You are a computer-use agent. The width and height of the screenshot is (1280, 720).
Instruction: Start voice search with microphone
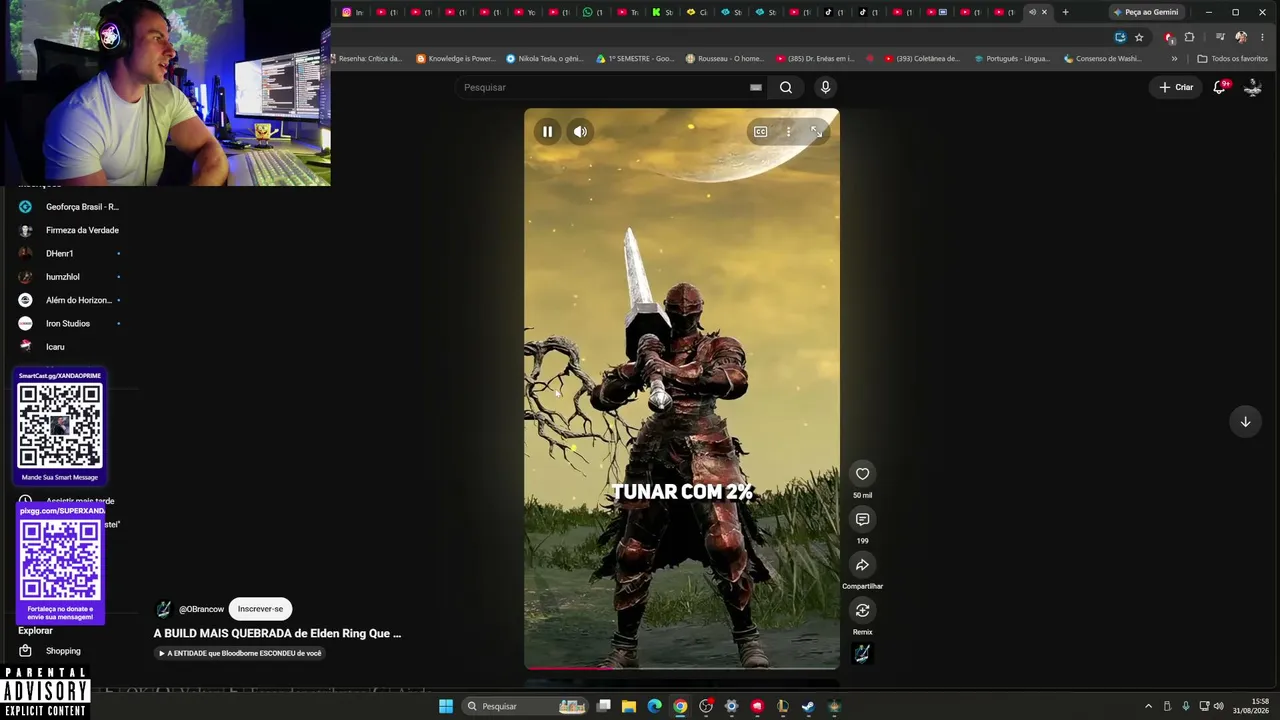(825, 87)
